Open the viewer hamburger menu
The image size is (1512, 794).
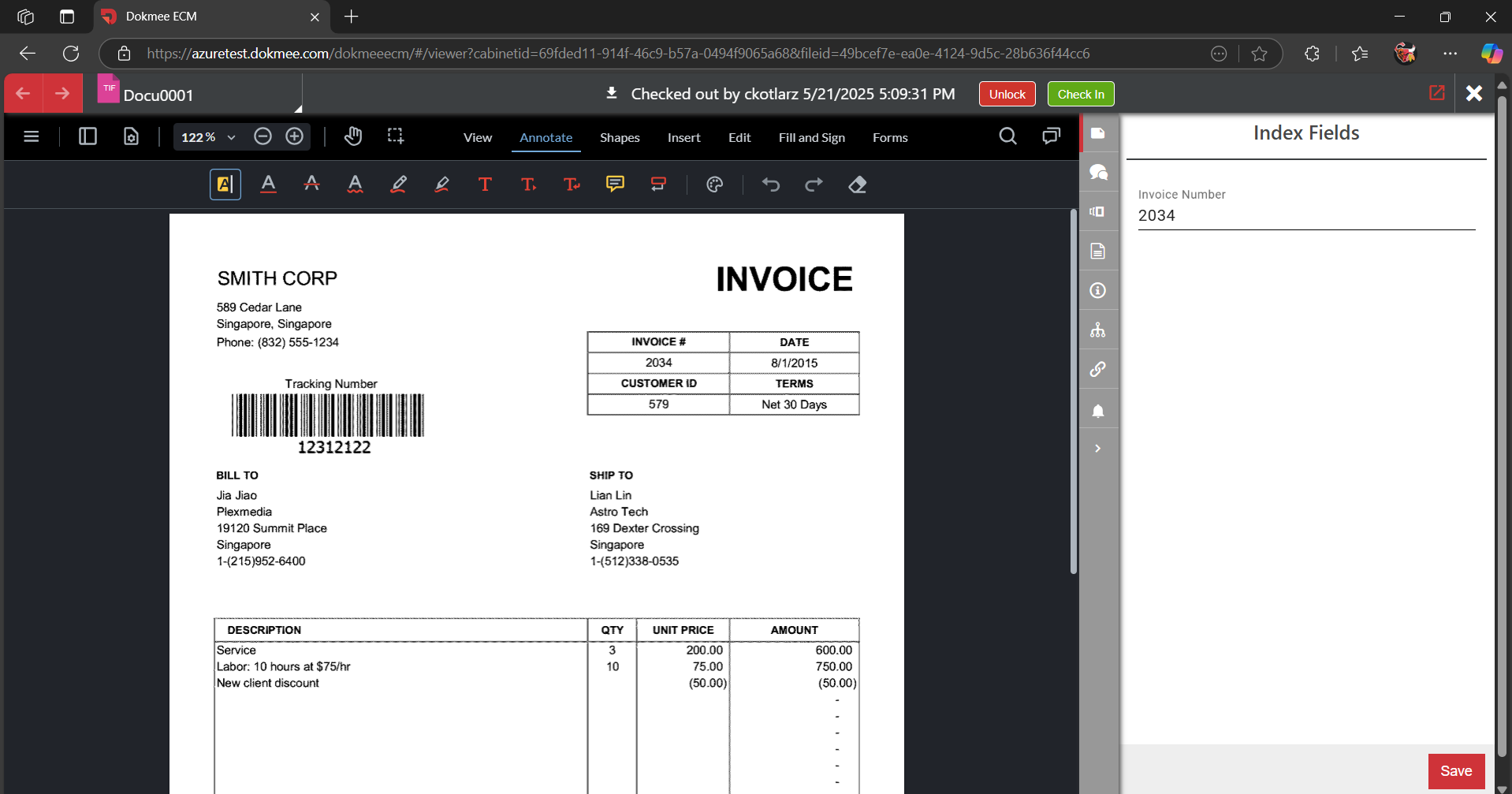32,136
